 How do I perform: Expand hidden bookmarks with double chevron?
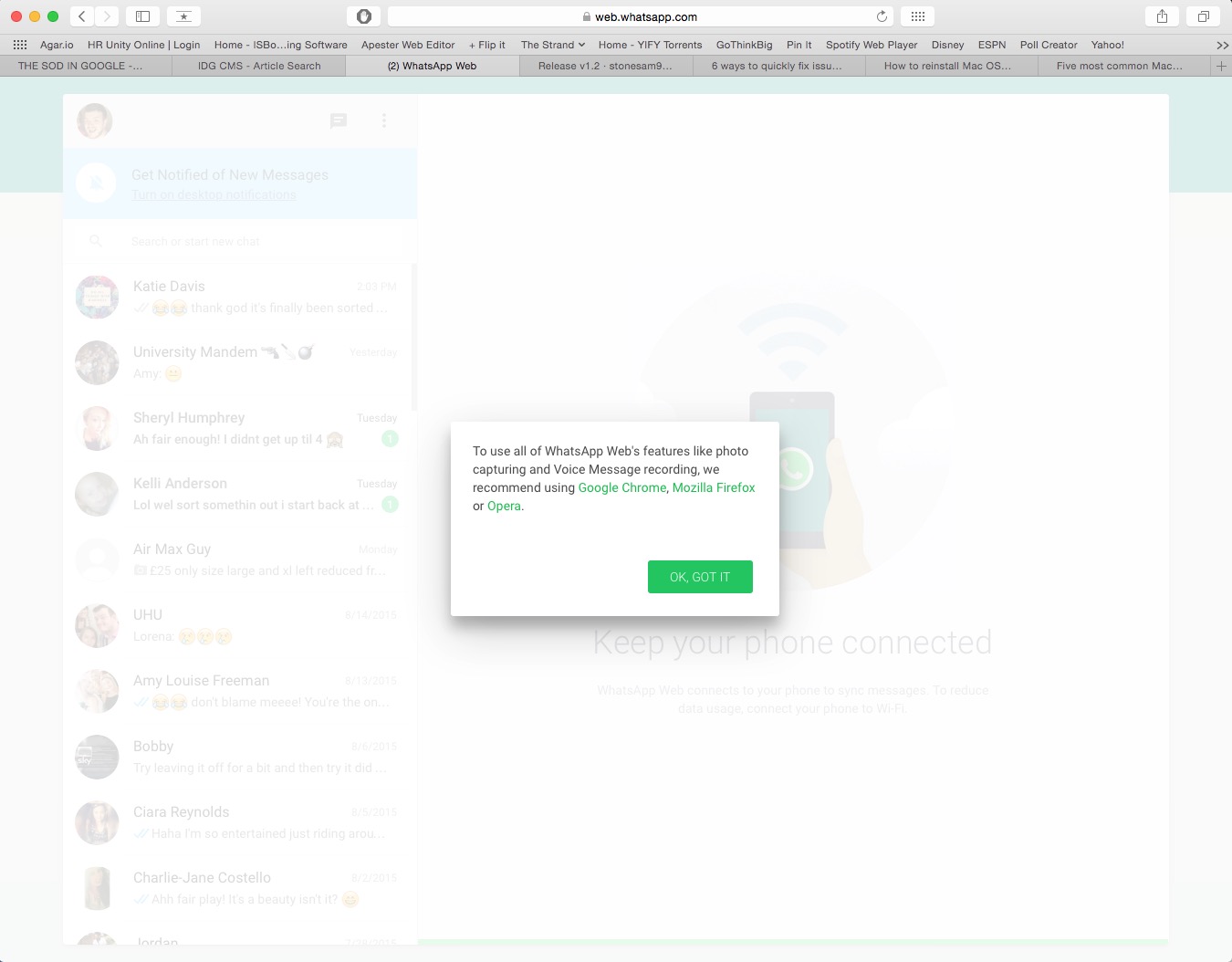tap(1222, 45)
